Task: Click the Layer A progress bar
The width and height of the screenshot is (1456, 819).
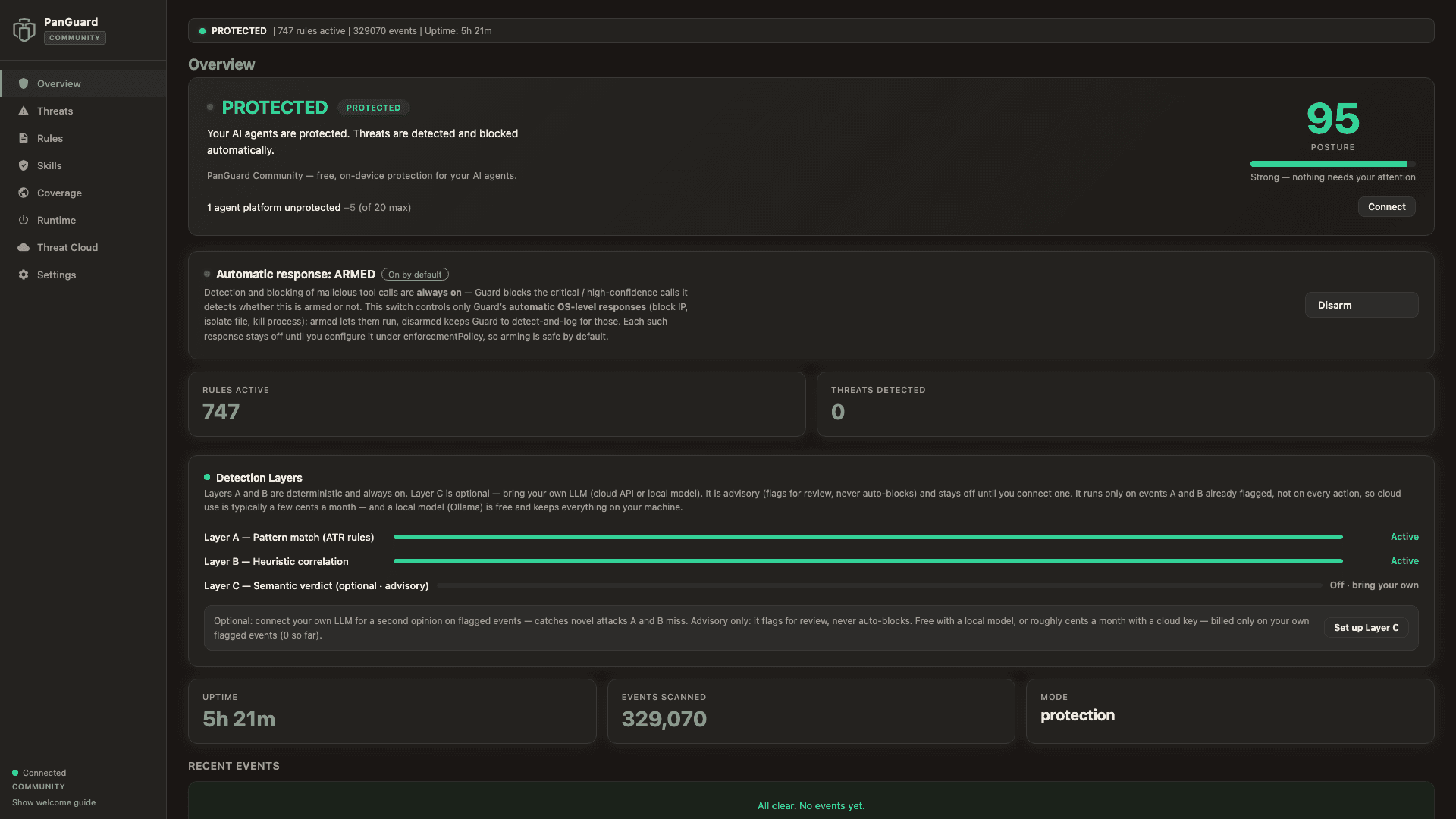Action: (x=868, y=537)
